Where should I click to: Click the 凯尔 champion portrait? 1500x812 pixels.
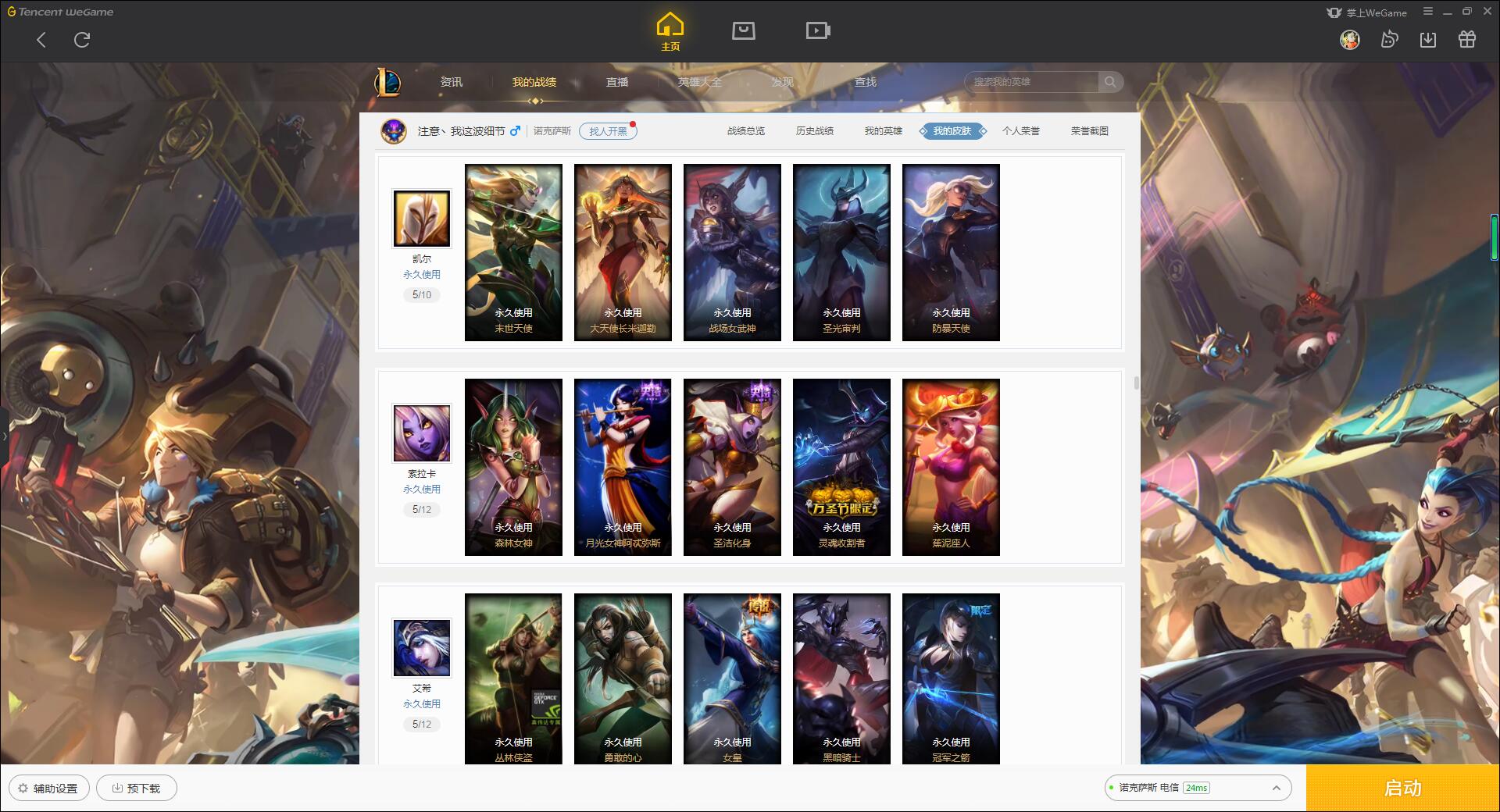(x=422, y=219)
